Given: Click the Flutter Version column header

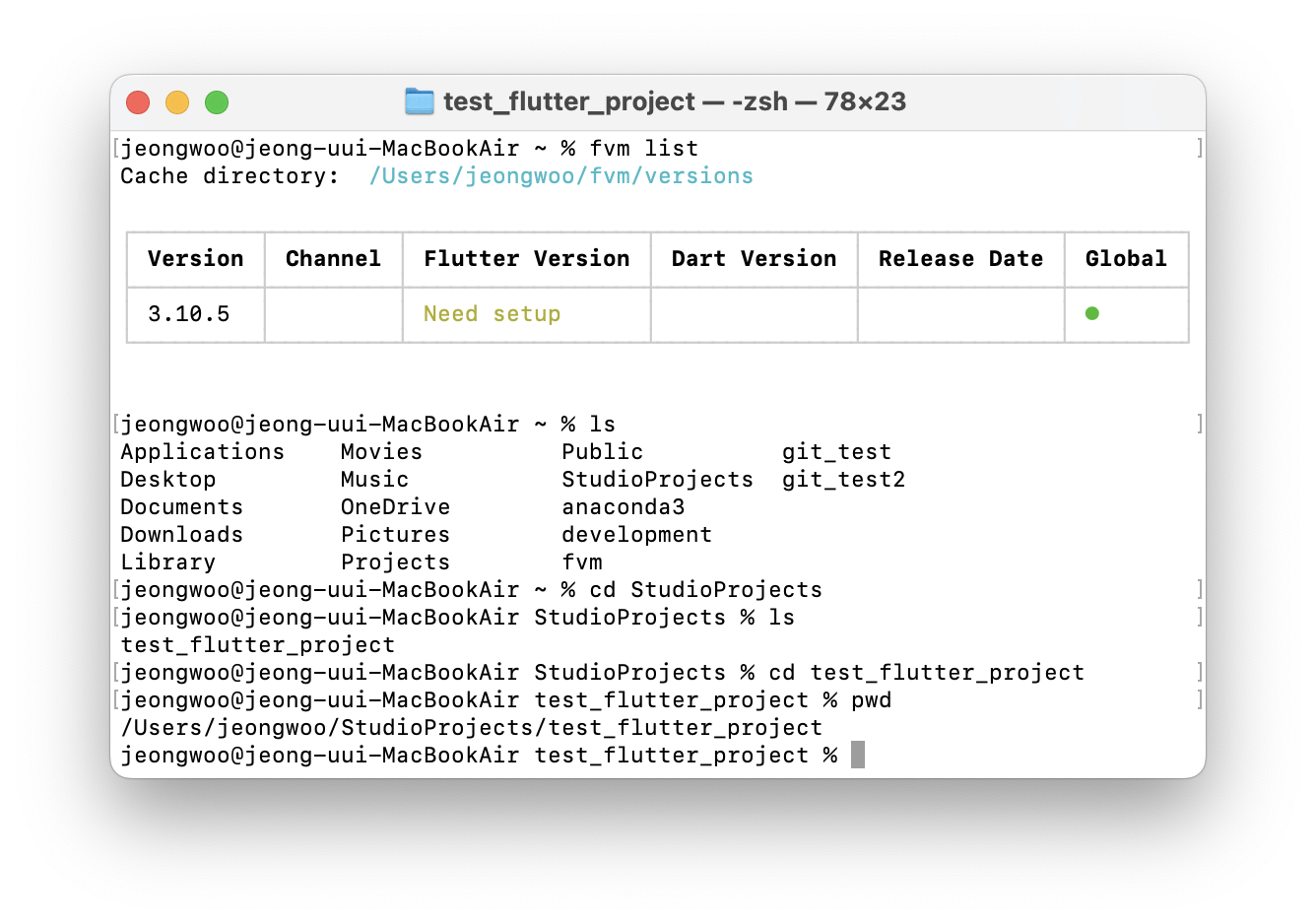Looking at the screenshot, I should pos(526,259).
